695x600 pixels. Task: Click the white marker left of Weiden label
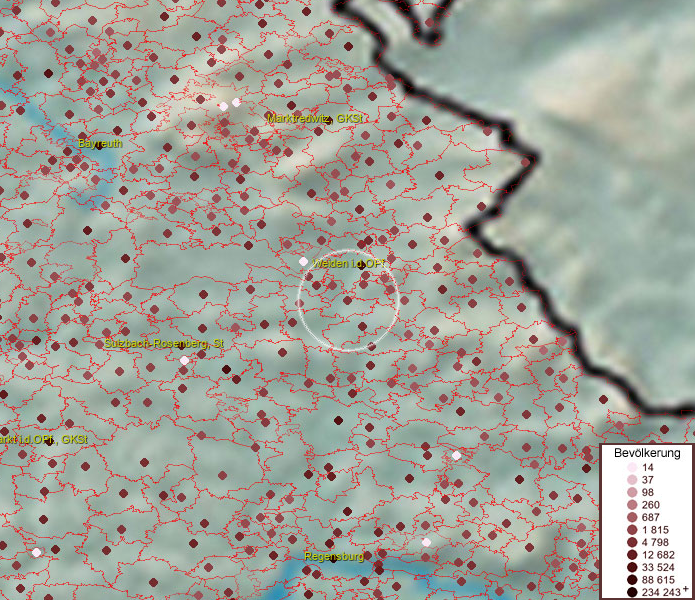coord(304,261)
